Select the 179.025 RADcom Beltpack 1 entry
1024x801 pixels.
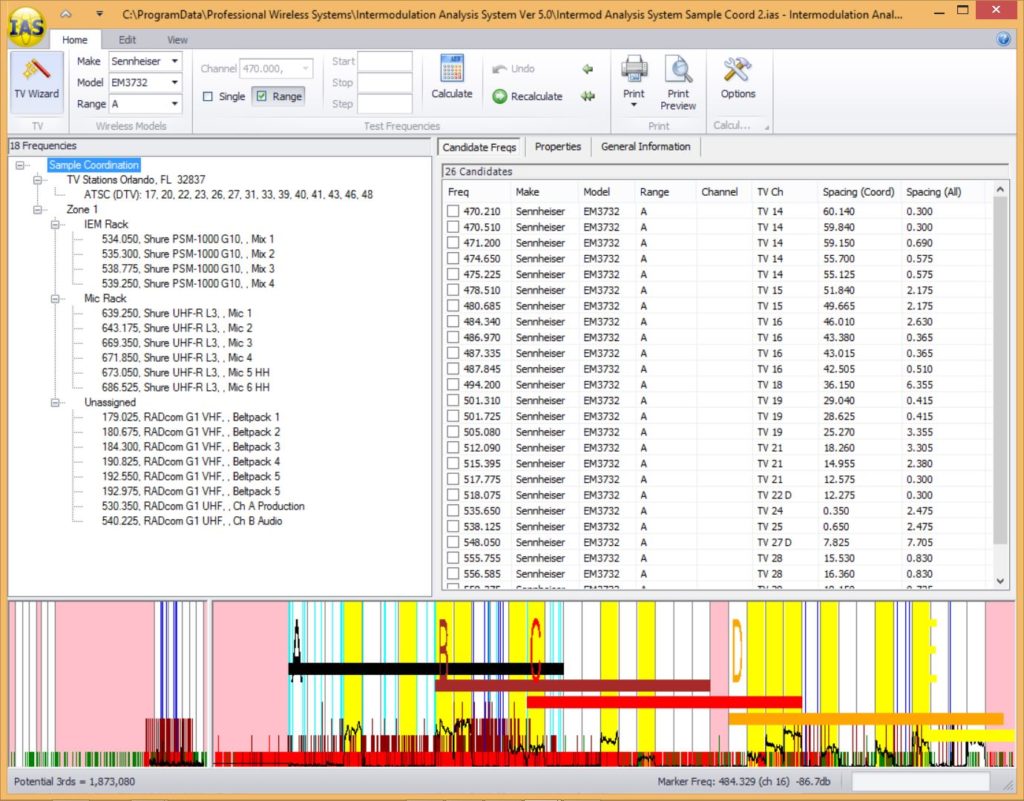pyautogui.click(x=191, y=417)
